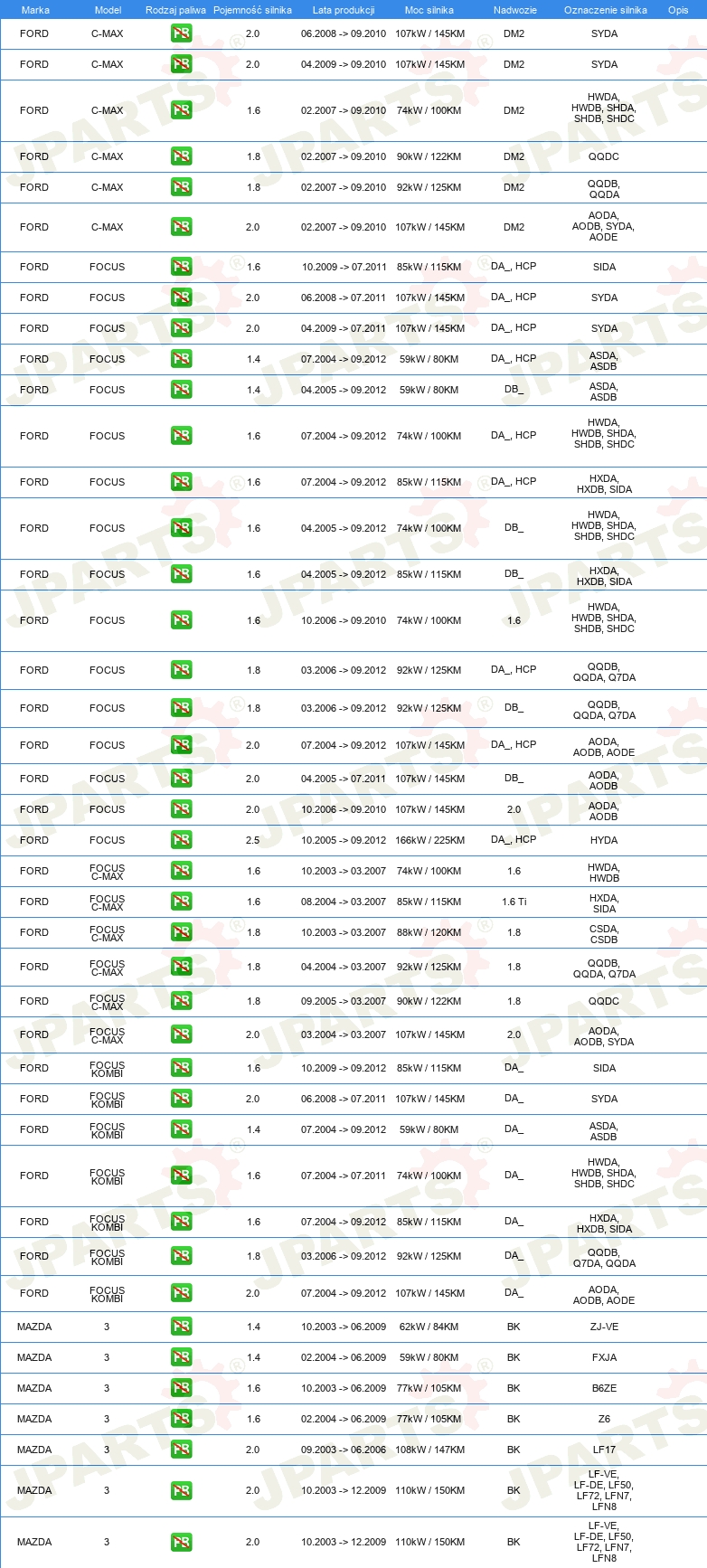Select the '88kW / 120KM' power cell
The width and height of the screenshot is (707, 1568).
[x=429, y=932]
